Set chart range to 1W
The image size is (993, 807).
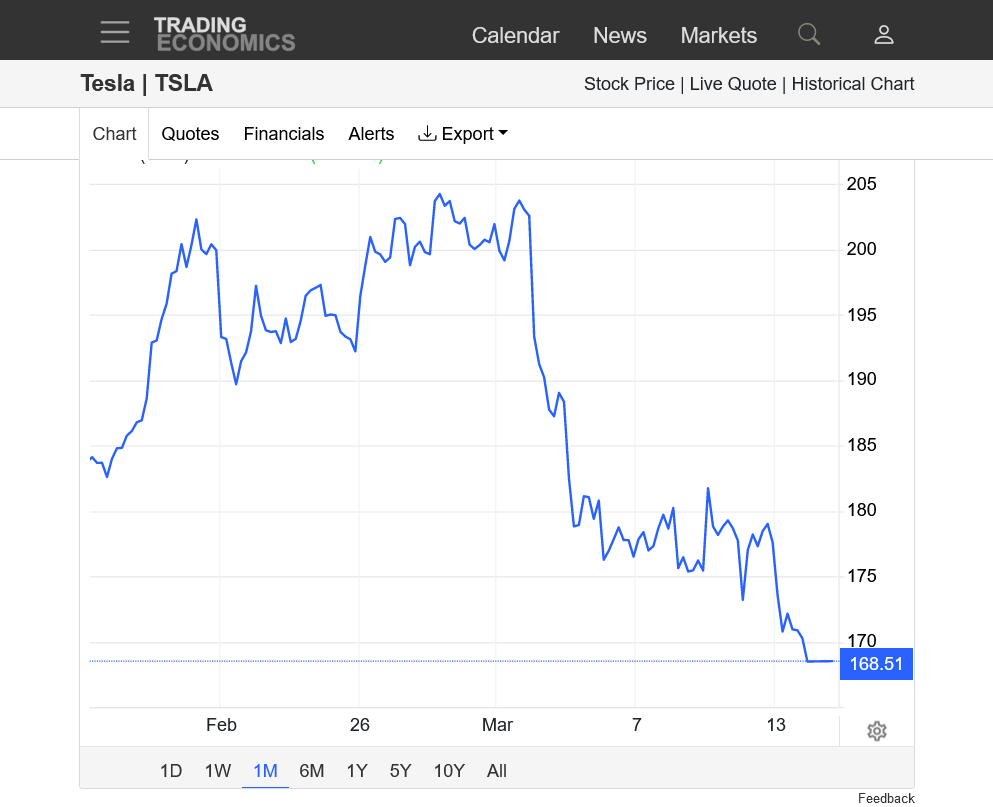pyautogui.click(x=218, y=771)
